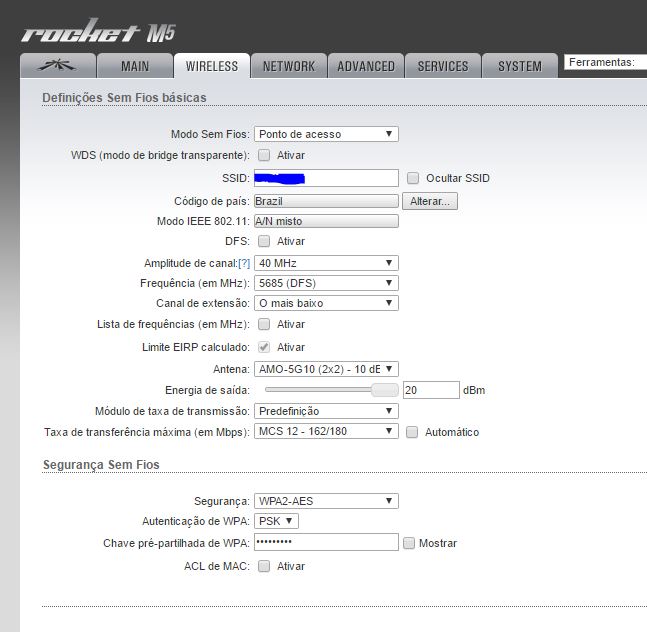Open the MCS 12 - 162/180 rate dropdown
Screen dimensions: 647x632
pos(326,431)
